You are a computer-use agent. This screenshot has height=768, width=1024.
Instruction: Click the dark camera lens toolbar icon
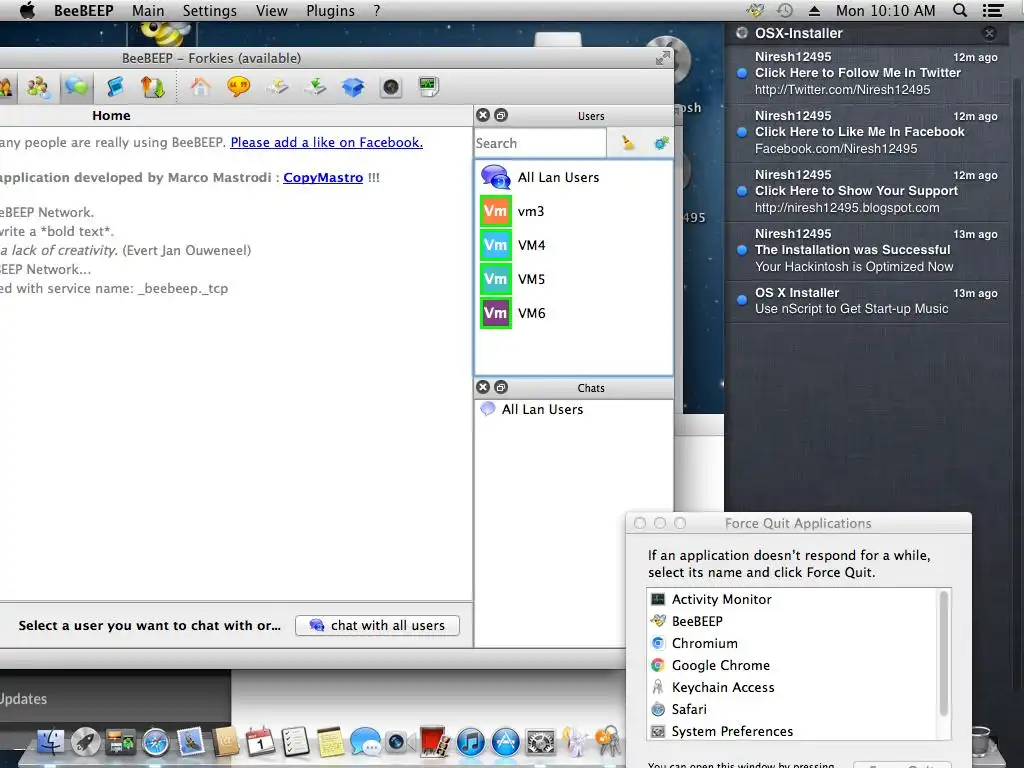[x=391, y=87]
